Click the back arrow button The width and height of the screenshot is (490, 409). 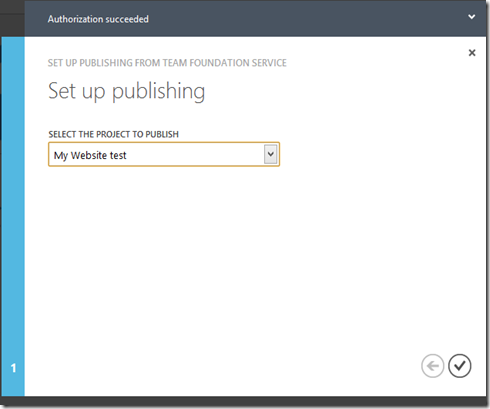click(x=433, y=366)
